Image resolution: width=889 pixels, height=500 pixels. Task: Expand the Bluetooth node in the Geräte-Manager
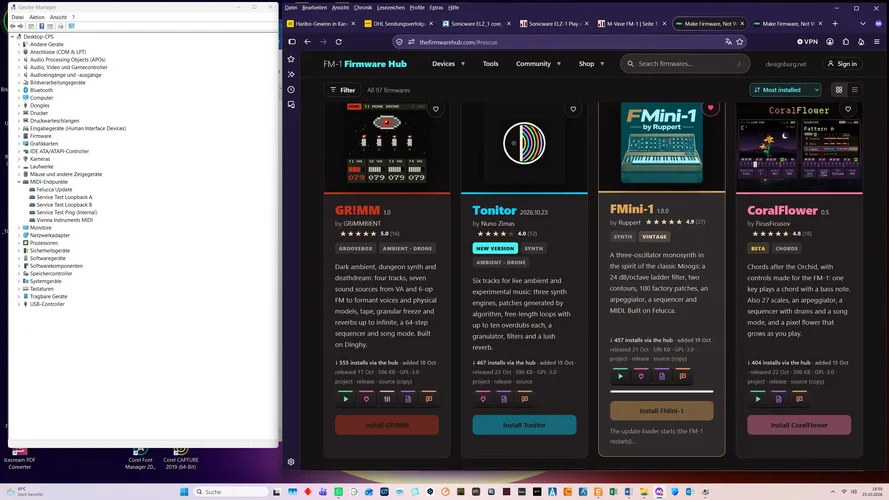click(19, 90)
